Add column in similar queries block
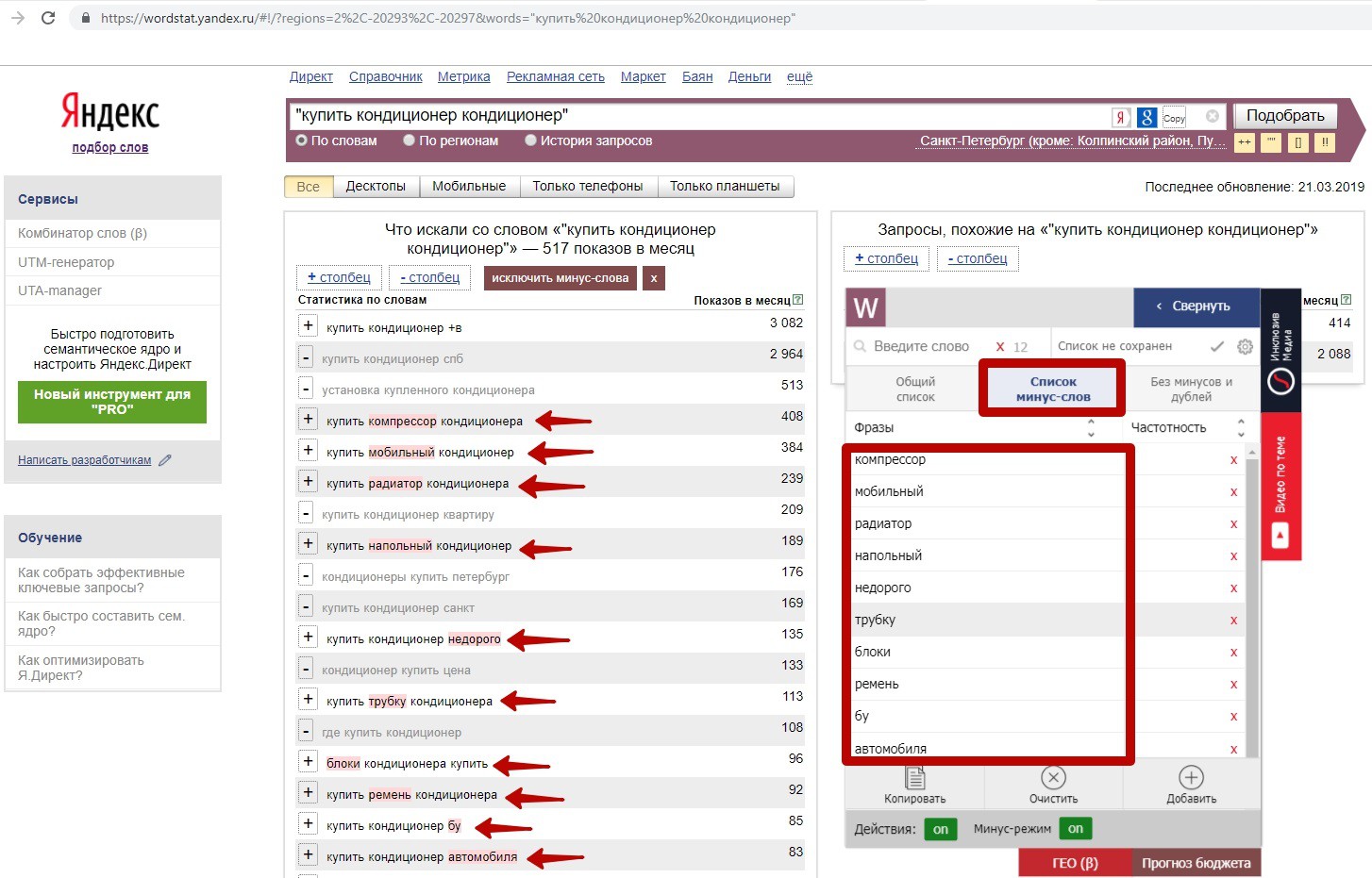The image size is (1372, 878). pyautogui.click(x=886, y=258)
